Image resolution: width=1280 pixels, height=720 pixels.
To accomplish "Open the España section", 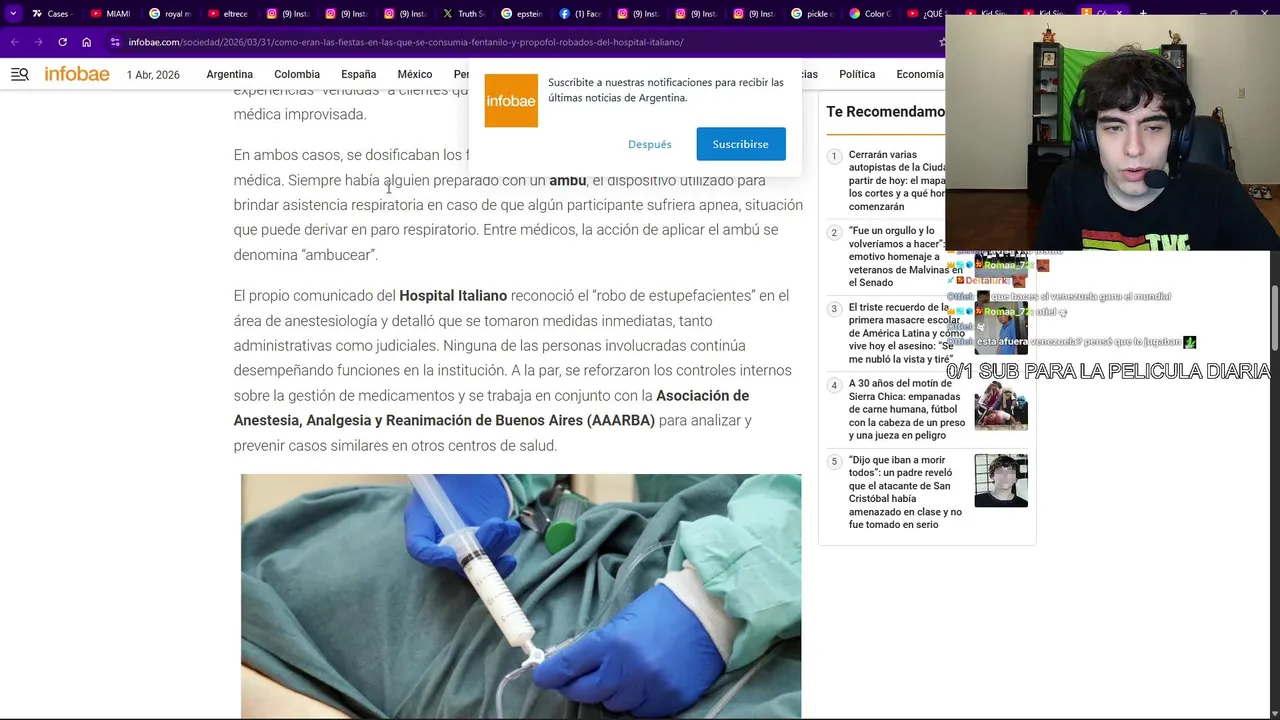I will (358, 75).
